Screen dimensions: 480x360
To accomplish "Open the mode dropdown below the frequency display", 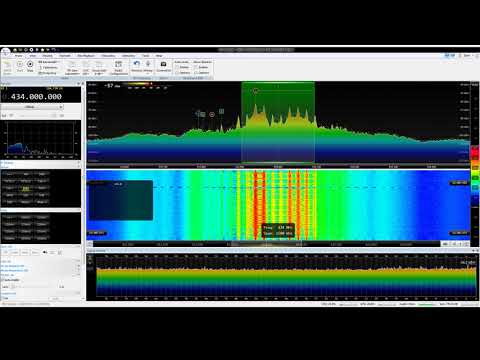I will point(32,107).
